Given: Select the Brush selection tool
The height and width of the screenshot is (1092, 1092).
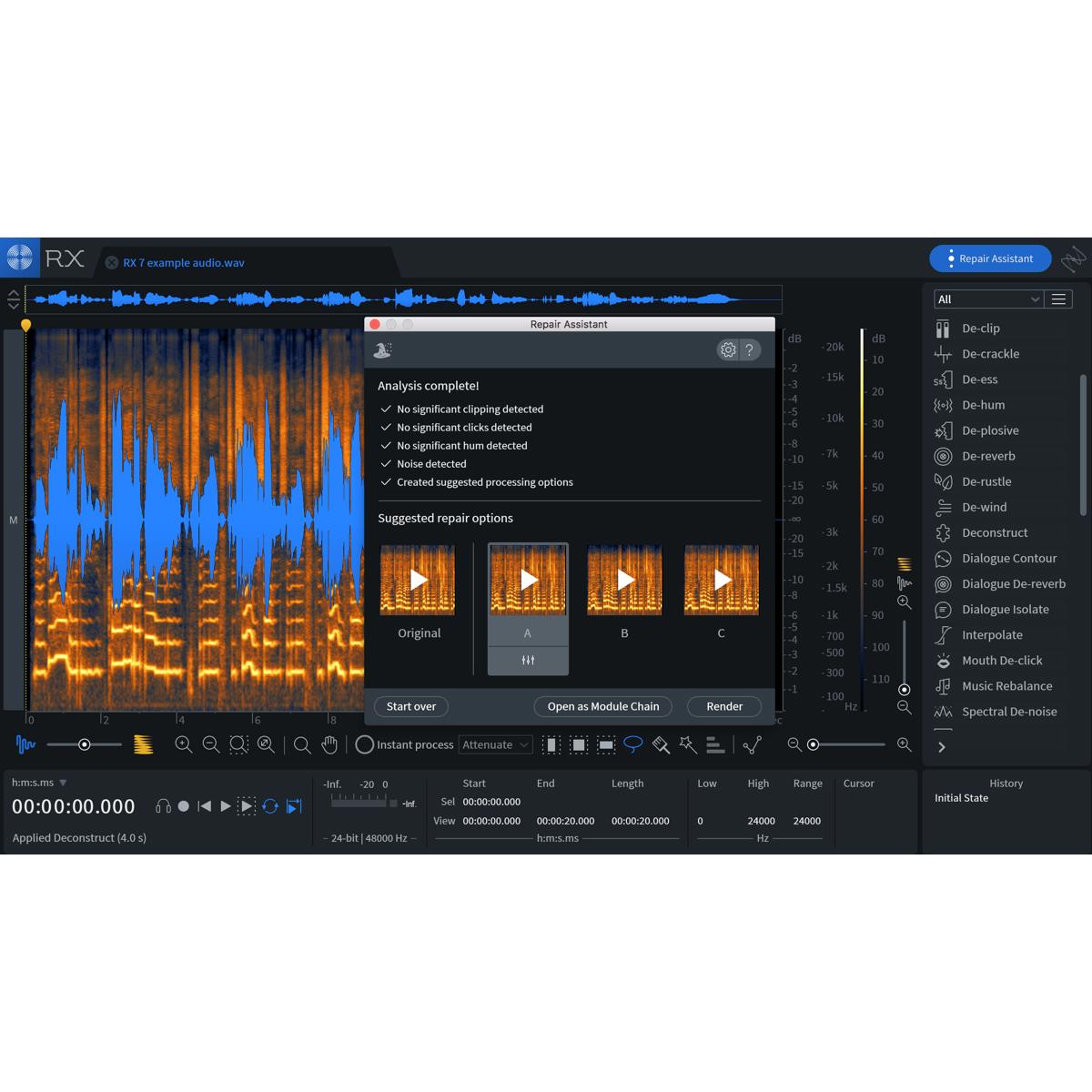Looking at the screenshot, I should point(661,744).
